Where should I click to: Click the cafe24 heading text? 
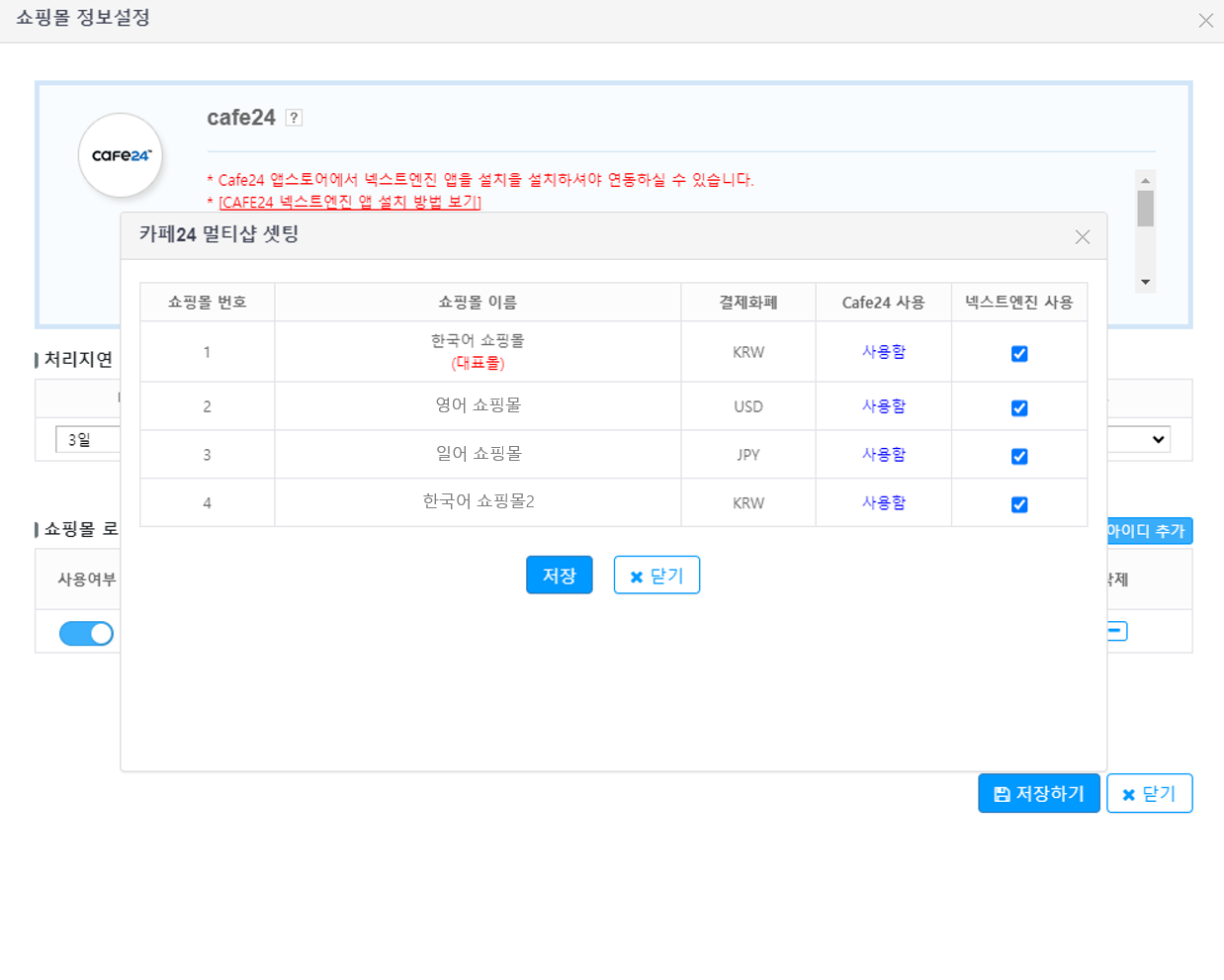tap(241, 118)
